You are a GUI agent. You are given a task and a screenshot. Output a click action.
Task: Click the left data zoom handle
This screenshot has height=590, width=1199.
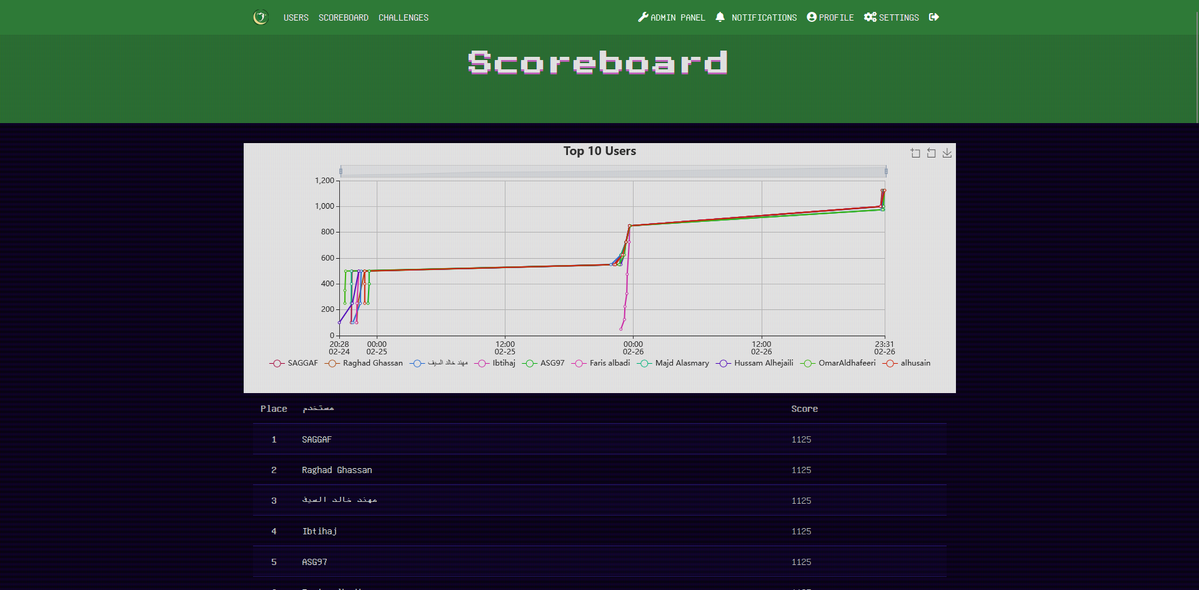[x=340, y=172]
